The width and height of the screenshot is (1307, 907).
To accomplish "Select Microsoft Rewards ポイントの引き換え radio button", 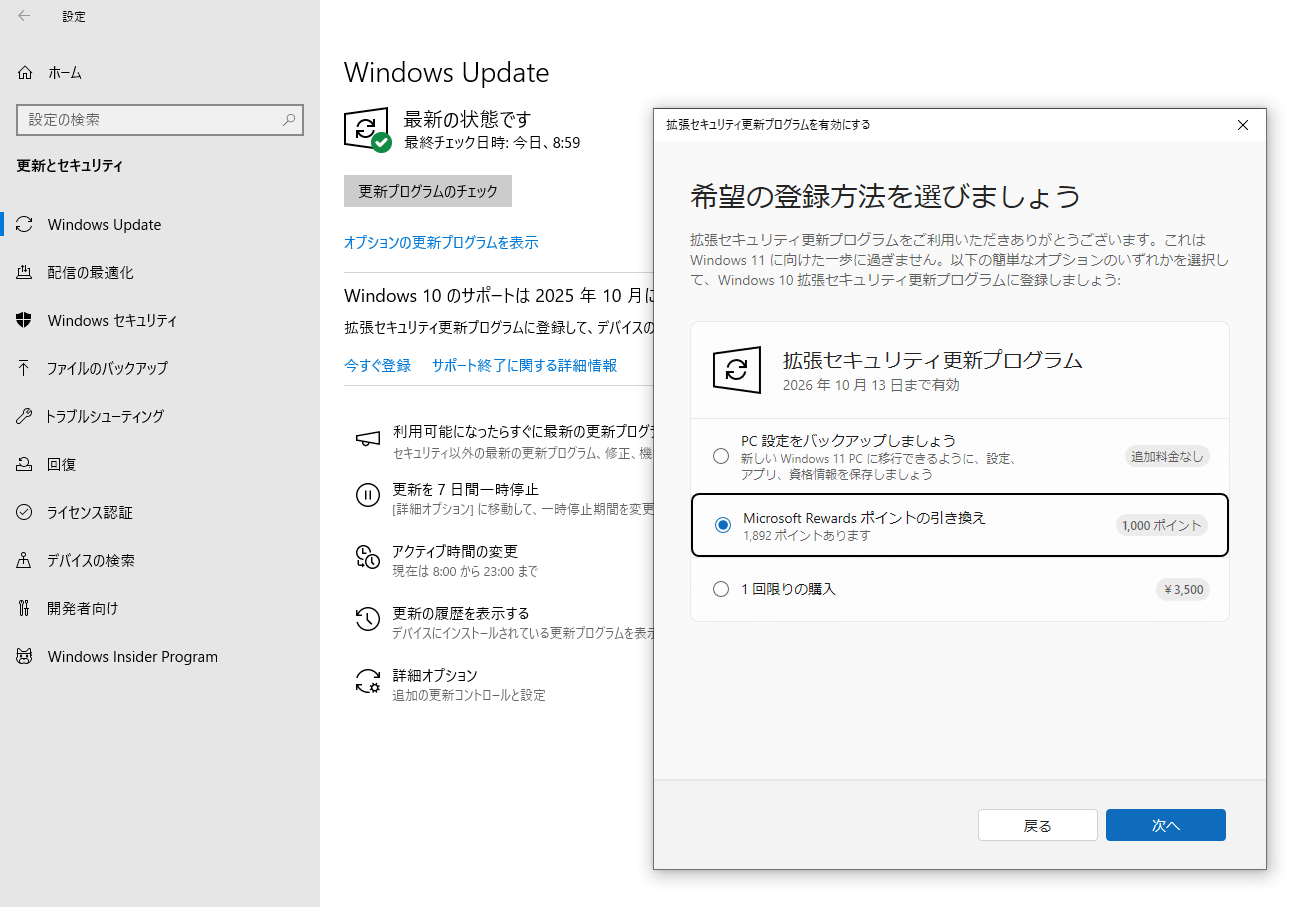I will (723, 525).
